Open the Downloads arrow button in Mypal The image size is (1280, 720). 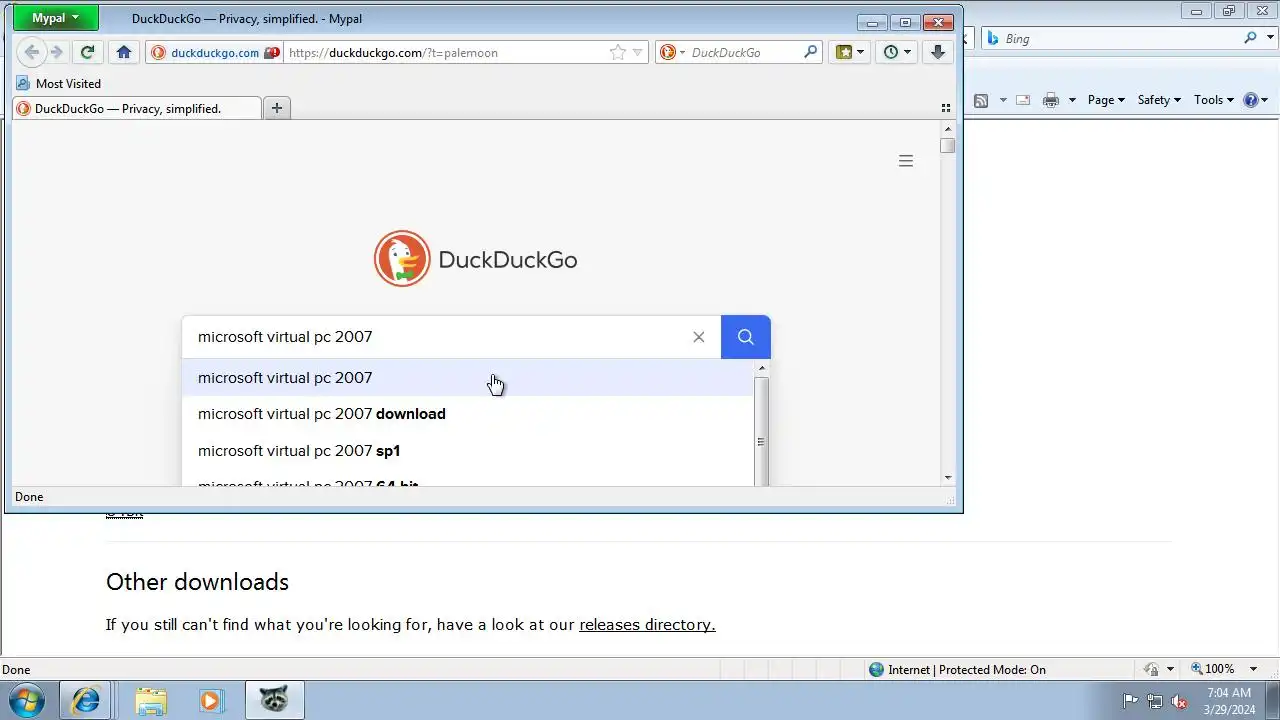coord(938,52)
